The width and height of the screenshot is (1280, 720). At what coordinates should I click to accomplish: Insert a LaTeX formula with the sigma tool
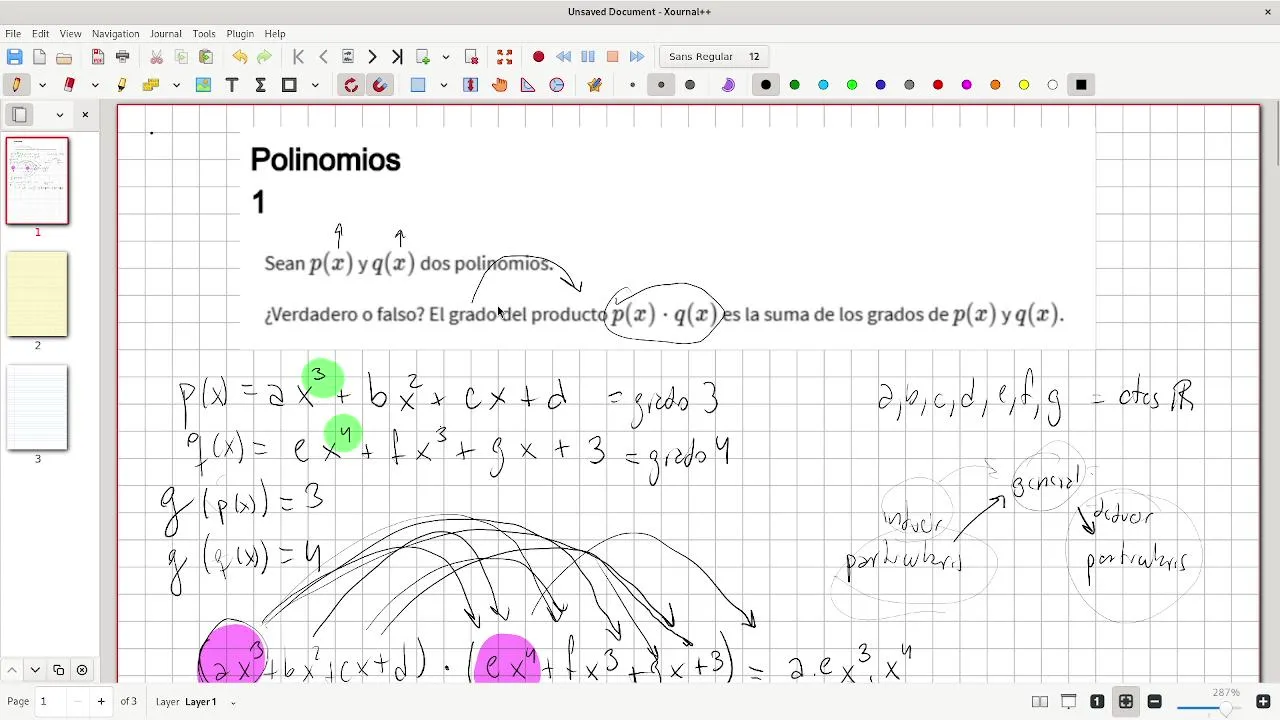pos(260,85)
